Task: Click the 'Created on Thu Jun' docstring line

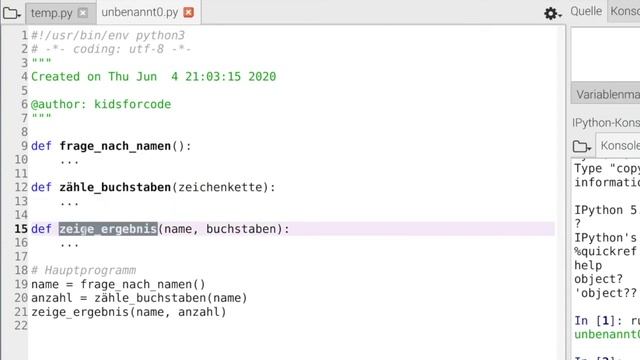Action: pos(153,77)
